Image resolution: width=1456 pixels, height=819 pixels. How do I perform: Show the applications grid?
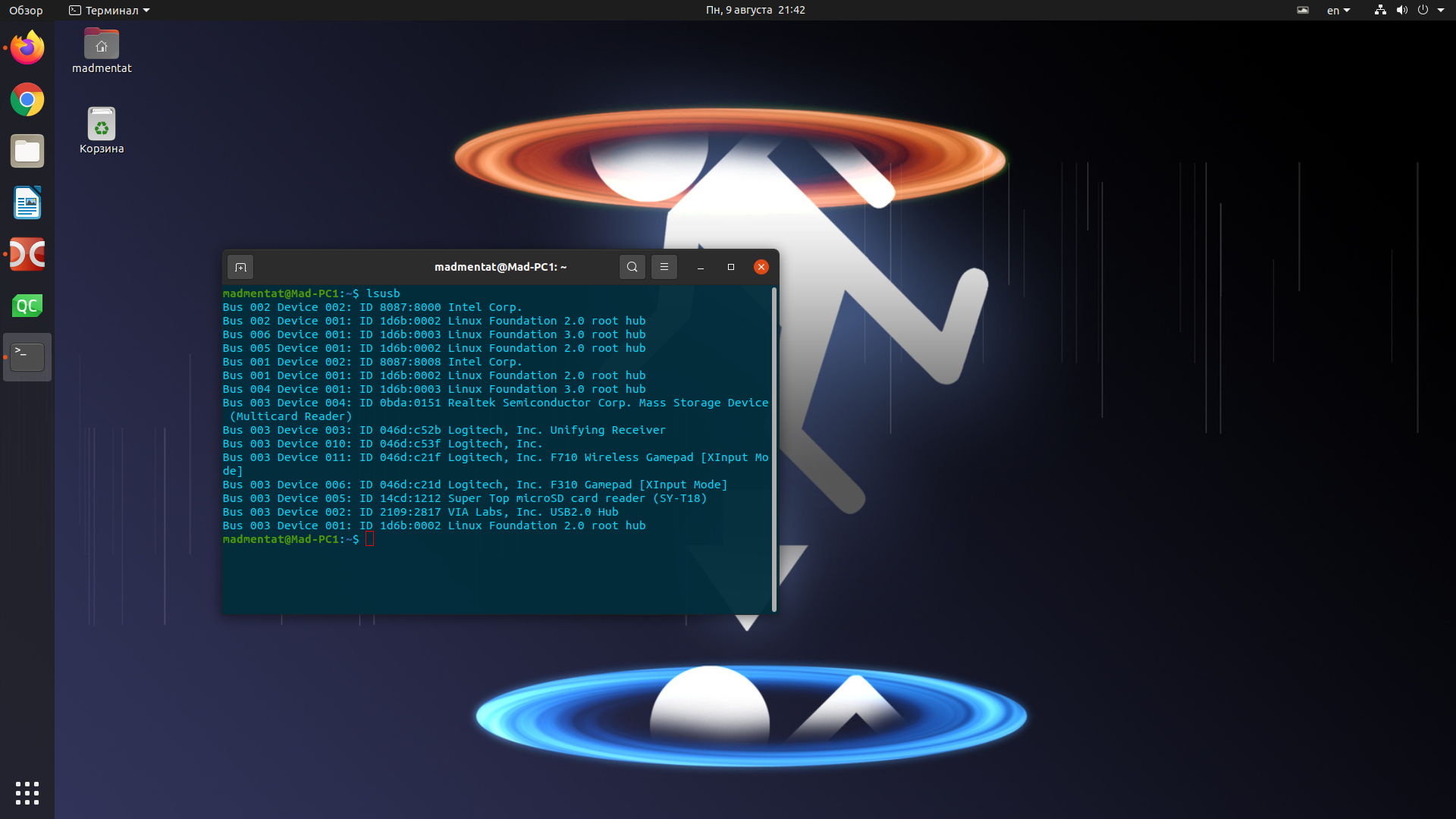coord(27,792)
